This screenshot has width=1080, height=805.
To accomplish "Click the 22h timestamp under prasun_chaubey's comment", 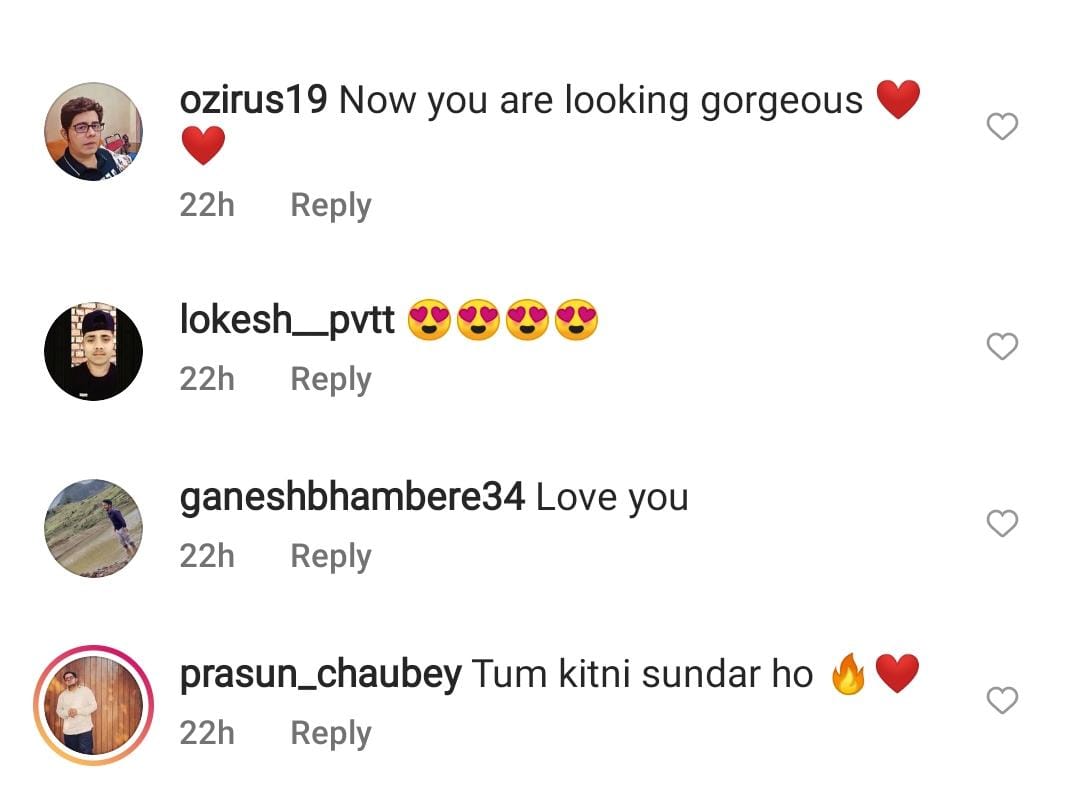I will (207, 733).
